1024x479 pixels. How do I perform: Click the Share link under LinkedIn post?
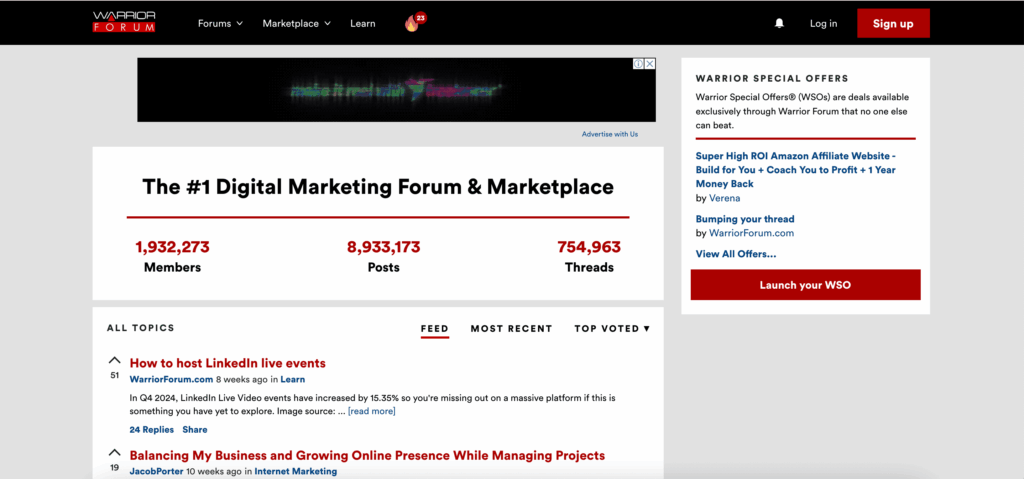click(195, 429)
